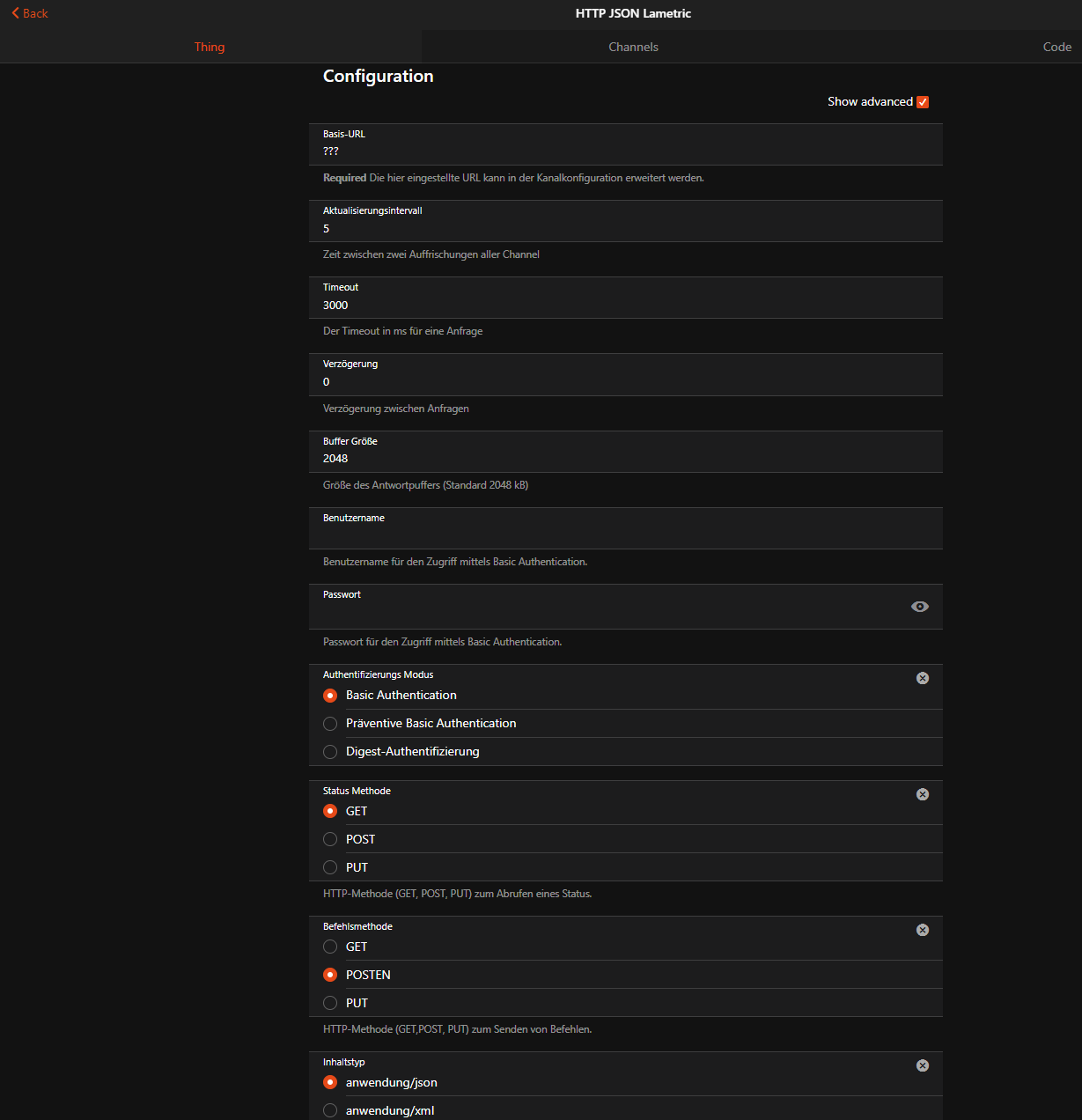Screen dimensions: 1082x1120
Task: Clear the Authentifizierungs Modus selection
Action: 922,678
